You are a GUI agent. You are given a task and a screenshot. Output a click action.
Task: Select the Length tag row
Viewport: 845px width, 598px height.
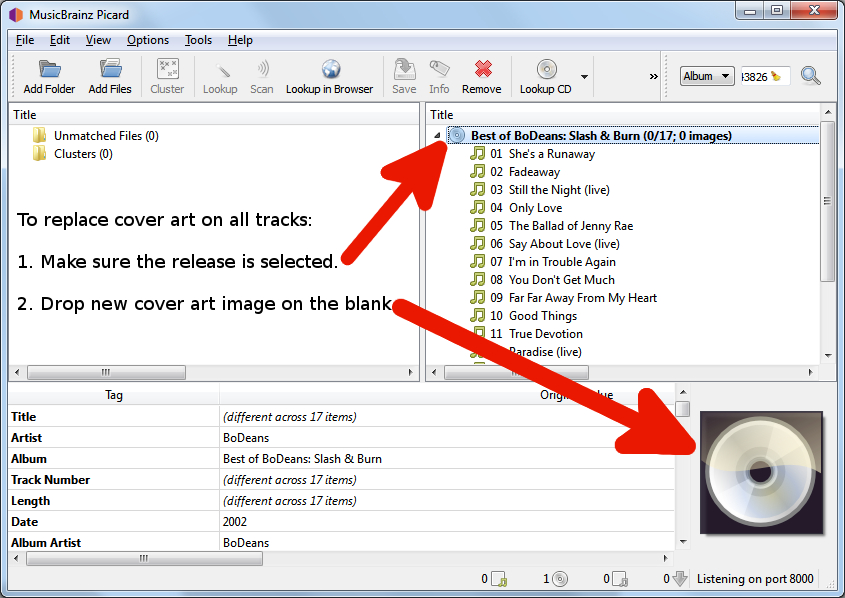click(x=342, y=500)
